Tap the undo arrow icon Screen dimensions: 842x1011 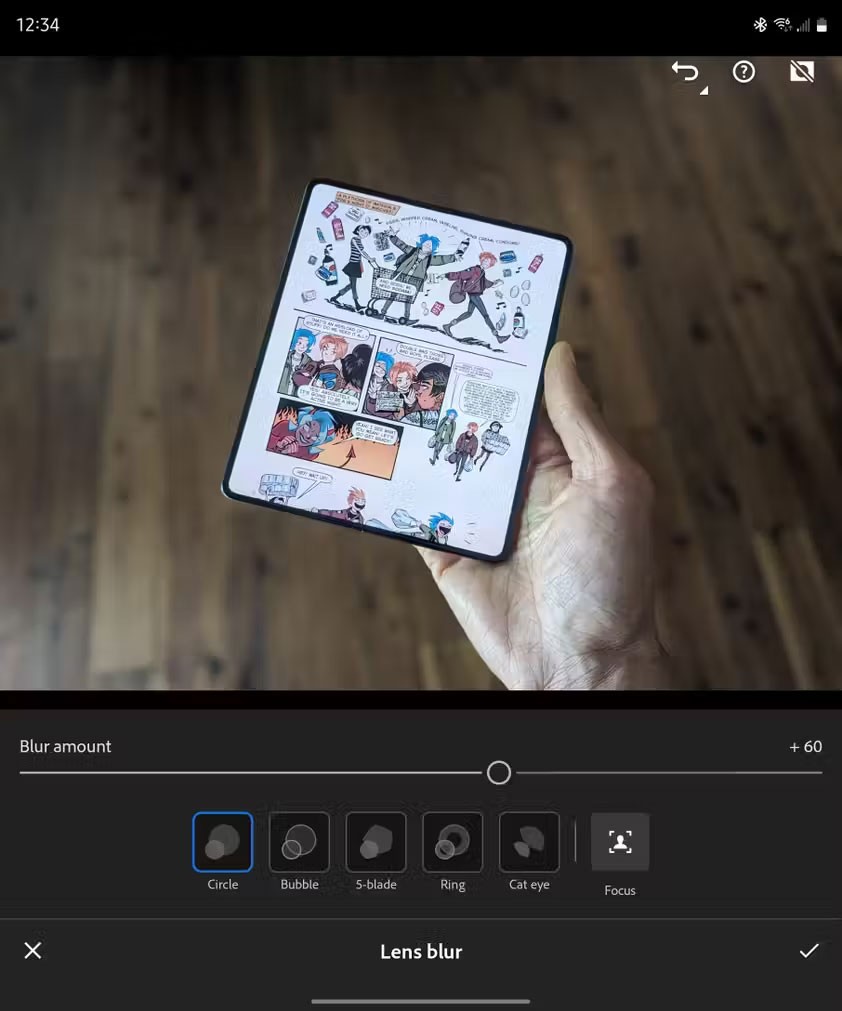pyautogui.click(x=686, y=73)
